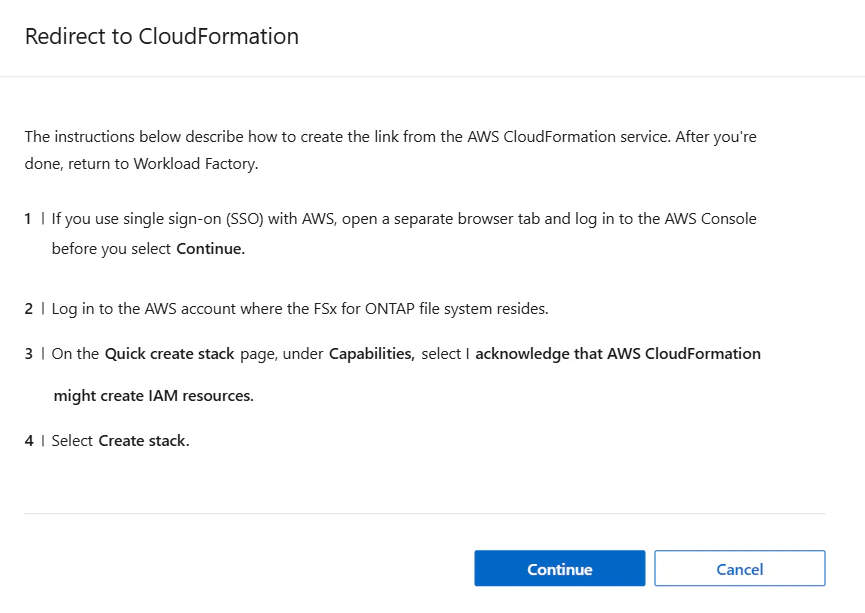The image size is (865, 613).
Task: Click the bold 'might create IAM resources.' text
Action: click(153, 396)
